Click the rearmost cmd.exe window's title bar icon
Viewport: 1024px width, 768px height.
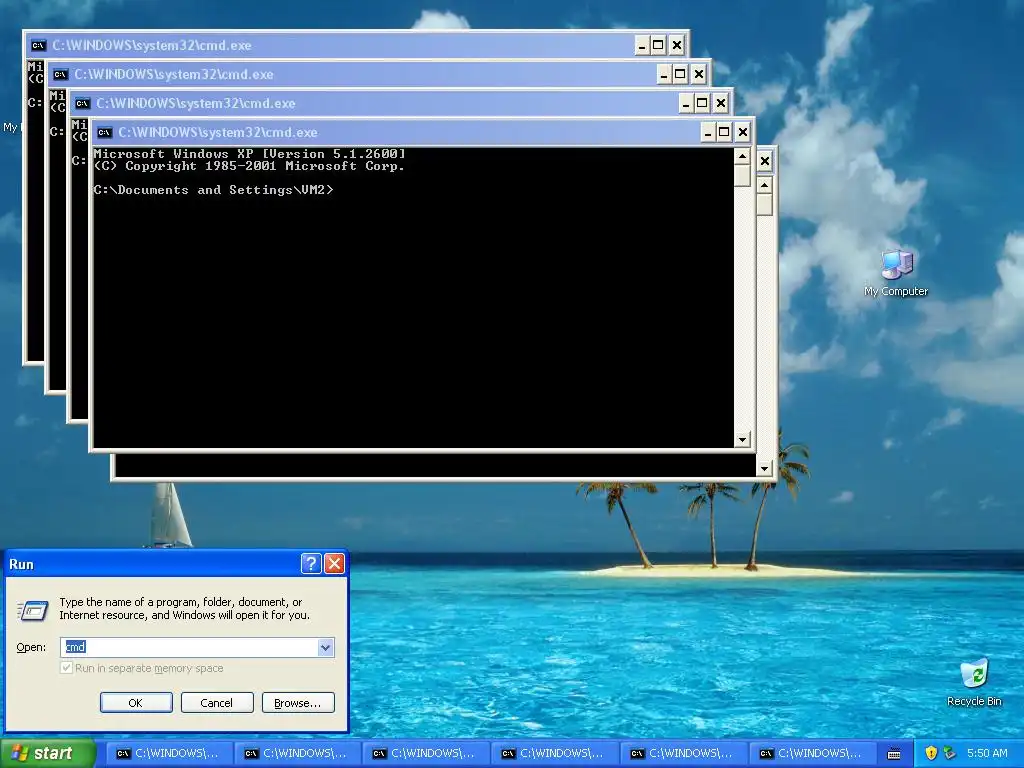(39, 45)
